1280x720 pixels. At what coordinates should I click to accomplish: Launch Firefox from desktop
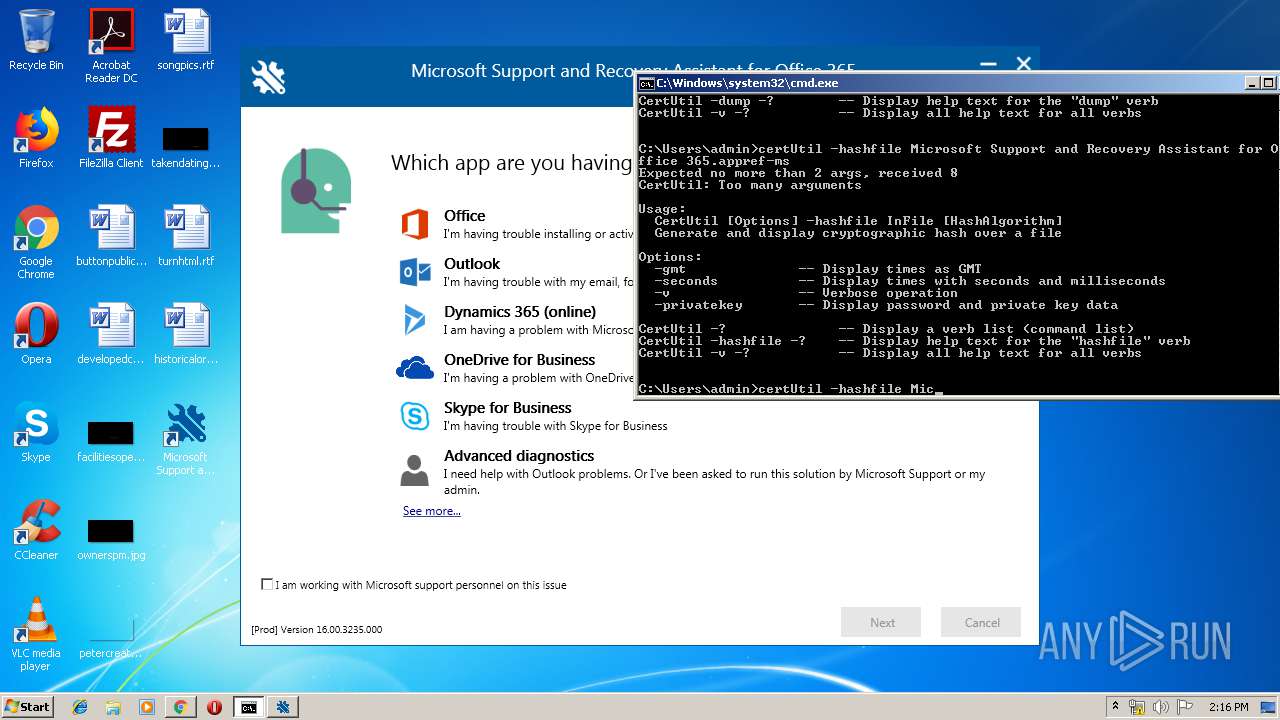click(36, 138)
